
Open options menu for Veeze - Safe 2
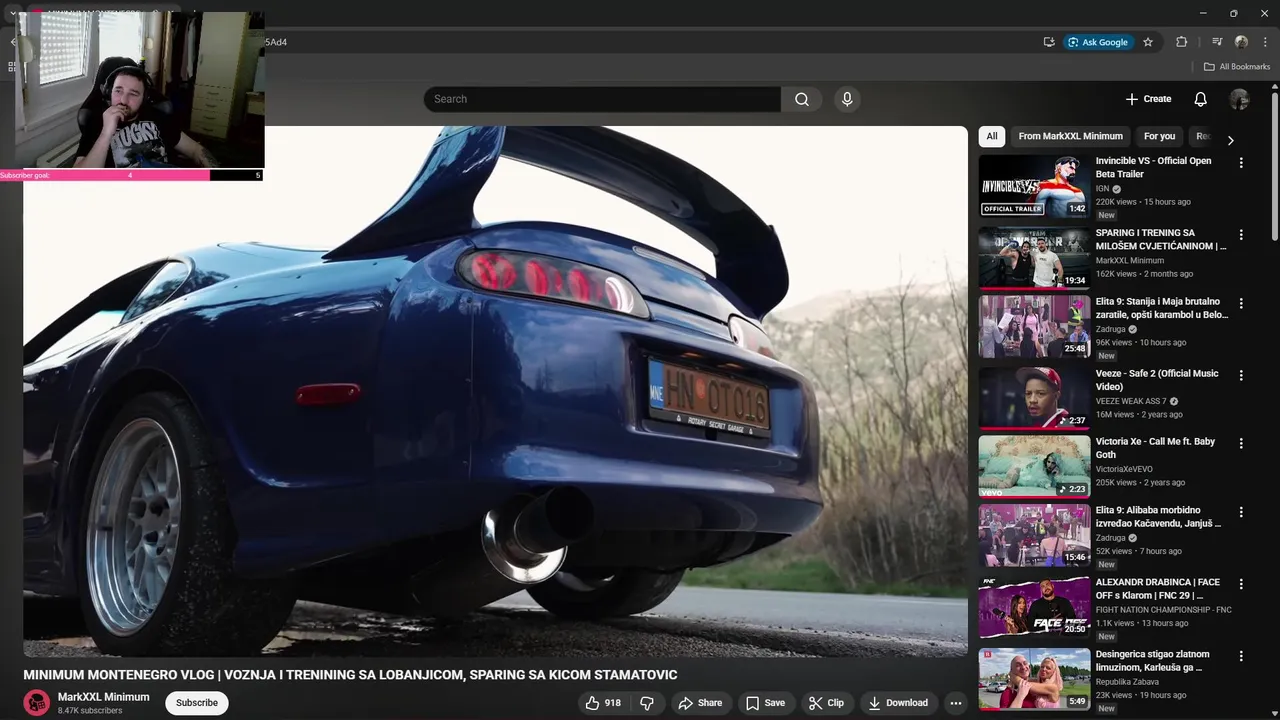1241,375
